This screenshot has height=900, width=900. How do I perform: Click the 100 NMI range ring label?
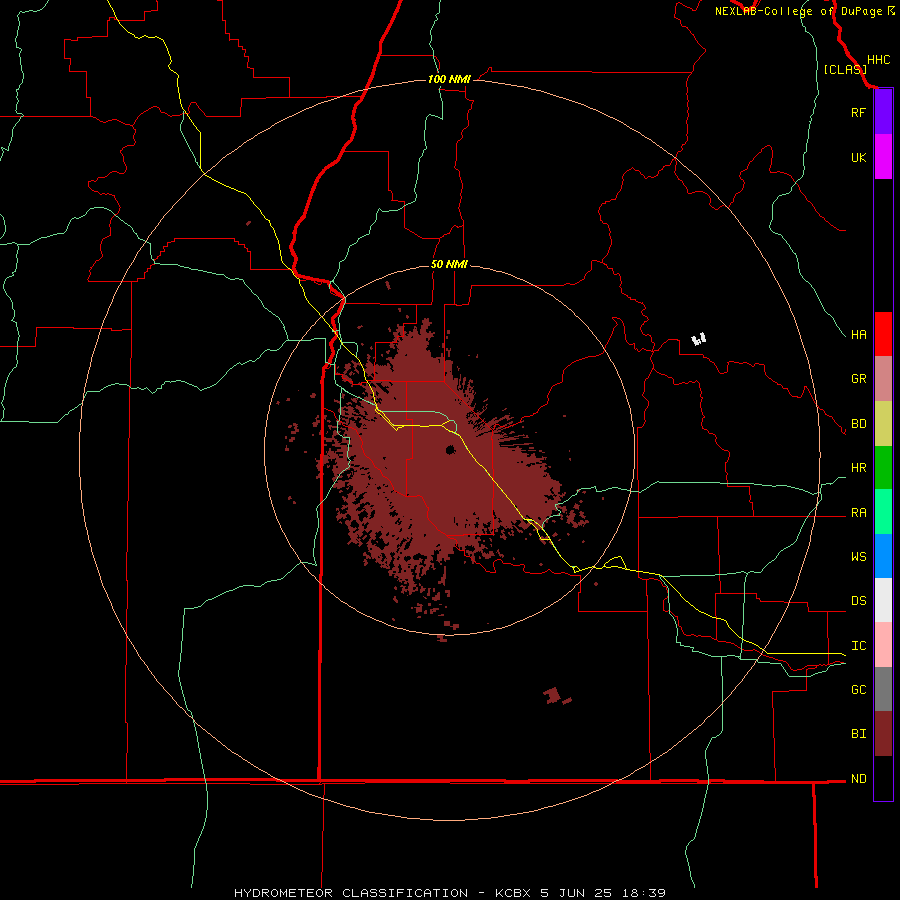449,79
